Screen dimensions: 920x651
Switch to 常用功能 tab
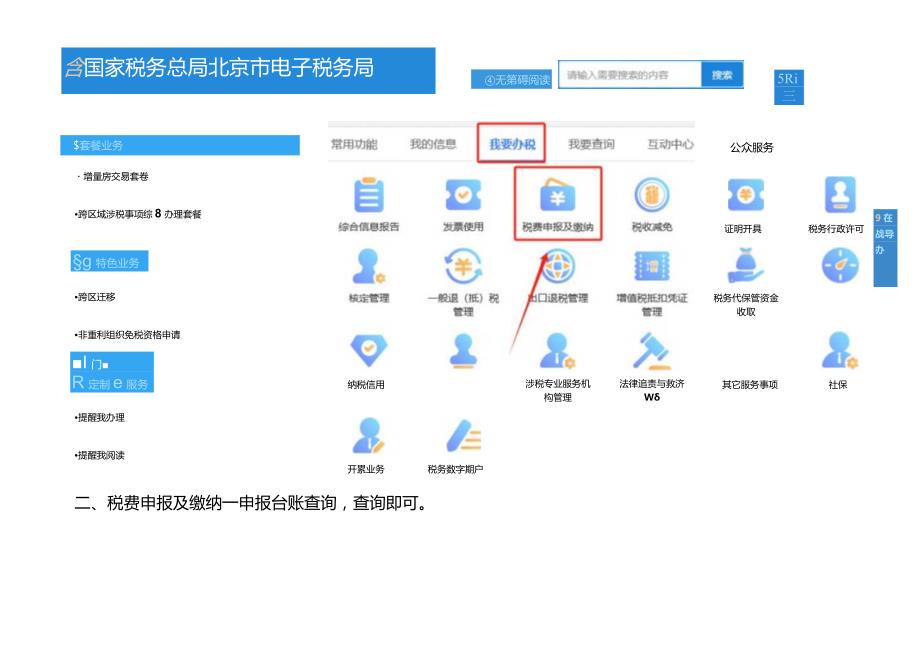tap(354, 144)
